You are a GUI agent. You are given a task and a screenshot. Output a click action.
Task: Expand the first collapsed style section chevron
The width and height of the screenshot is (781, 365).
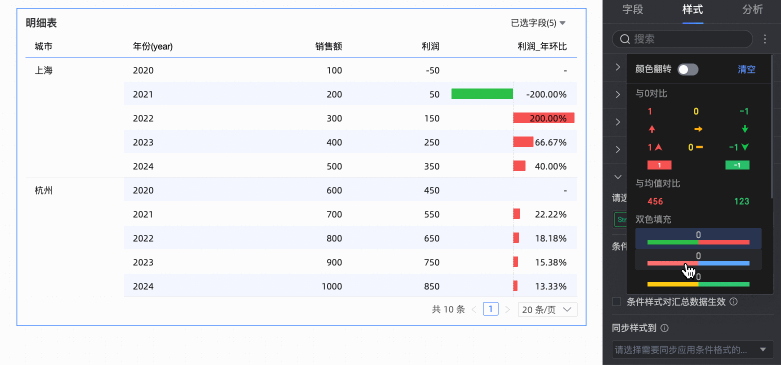(618, 67)
